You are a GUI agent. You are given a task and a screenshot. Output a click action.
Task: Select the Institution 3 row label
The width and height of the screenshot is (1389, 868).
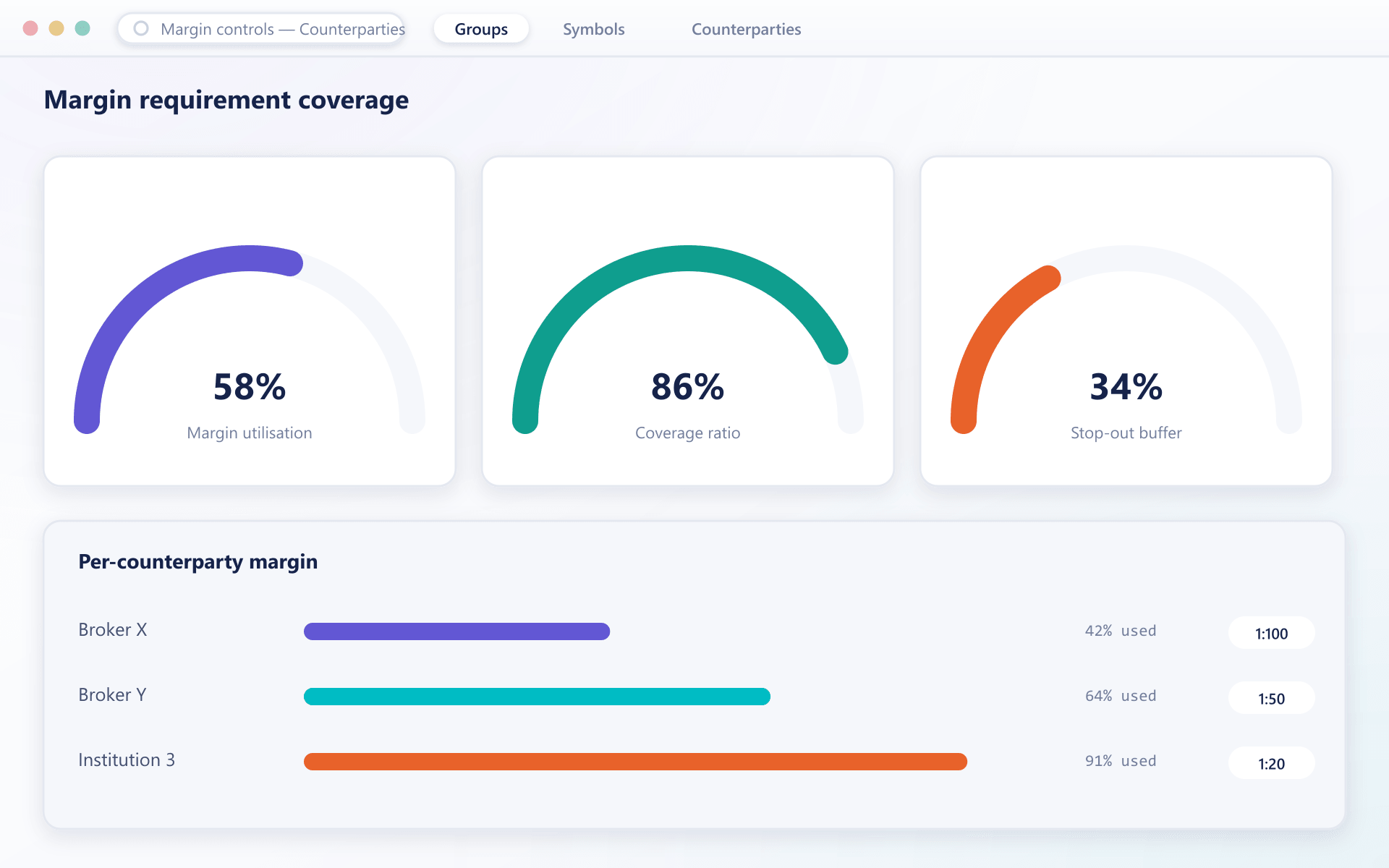(x=127, y=760)
